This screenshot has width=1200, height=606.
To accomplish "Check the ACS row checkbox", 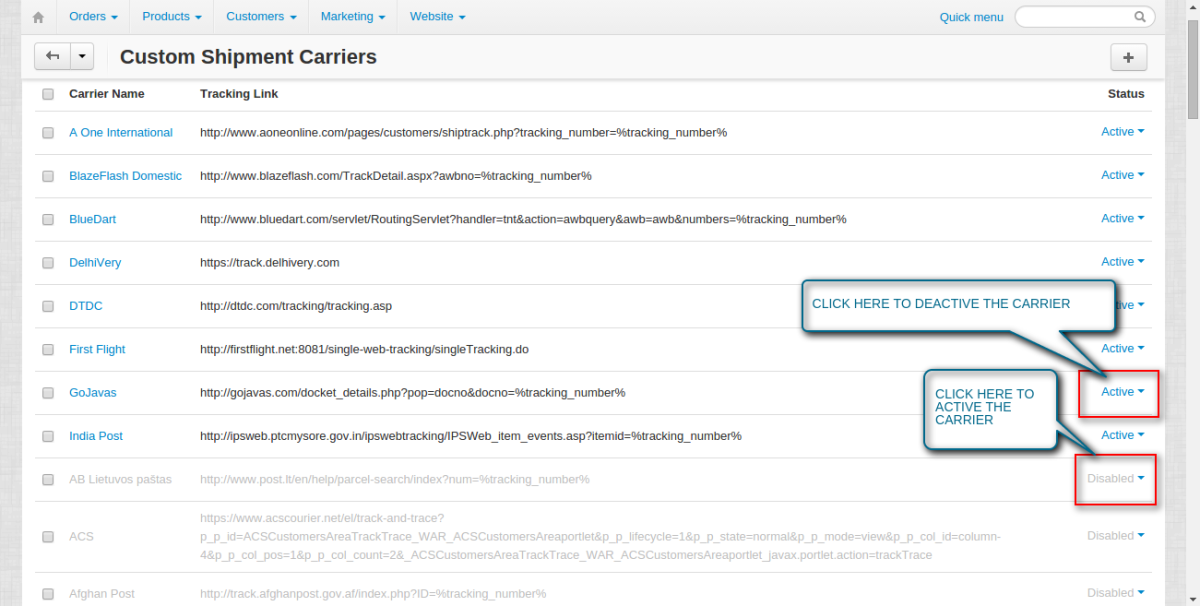I will (48, 537).
